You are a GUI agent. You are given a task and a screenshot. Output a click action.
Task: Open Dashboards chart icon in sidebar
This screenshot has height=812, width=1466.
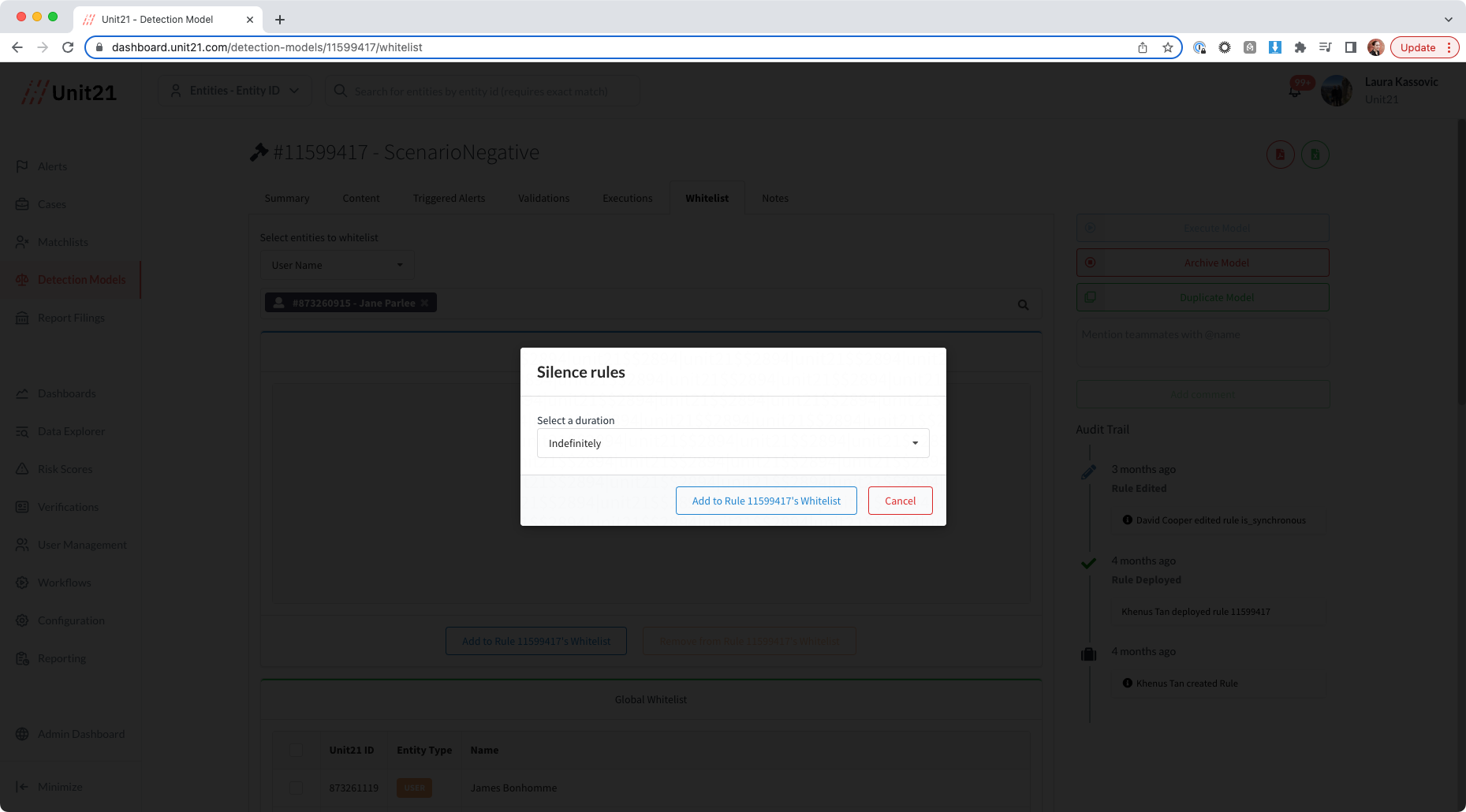click(22, 393)
